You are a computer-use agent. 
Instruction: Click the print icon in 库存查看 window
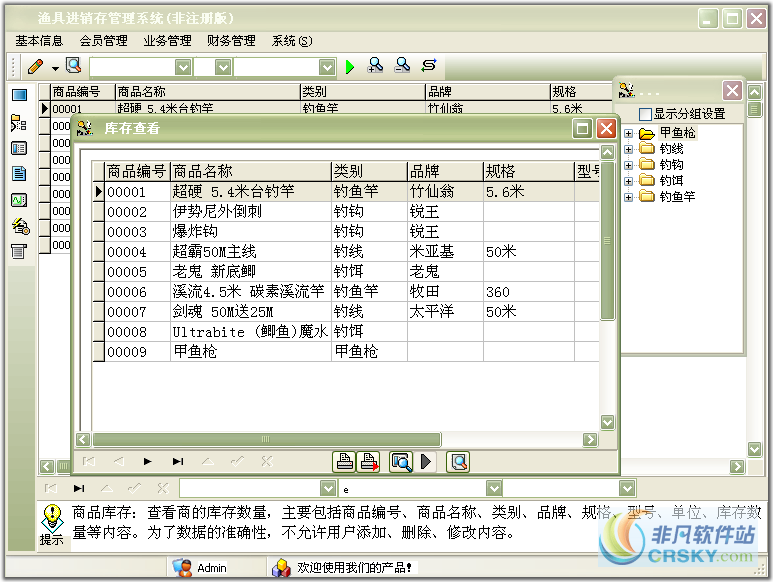pos(344,462)
